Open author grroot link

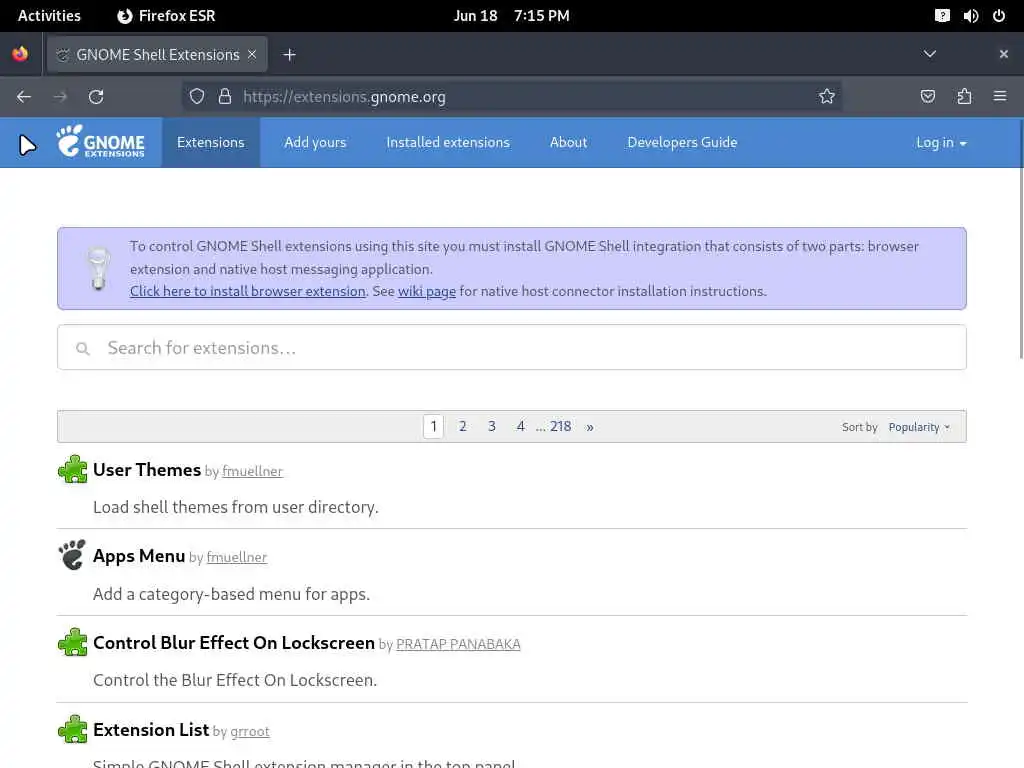coord(249,731)
